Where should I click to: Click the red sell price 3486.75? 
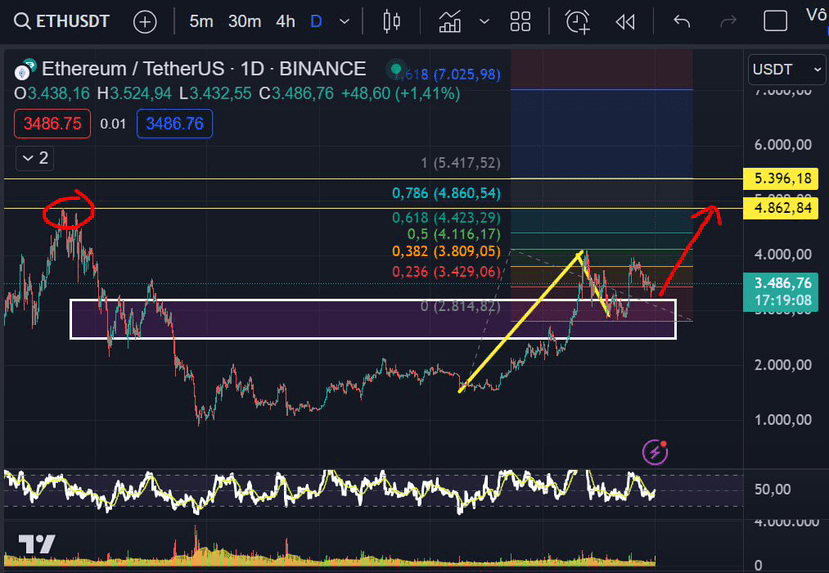[x=52, y=124]
